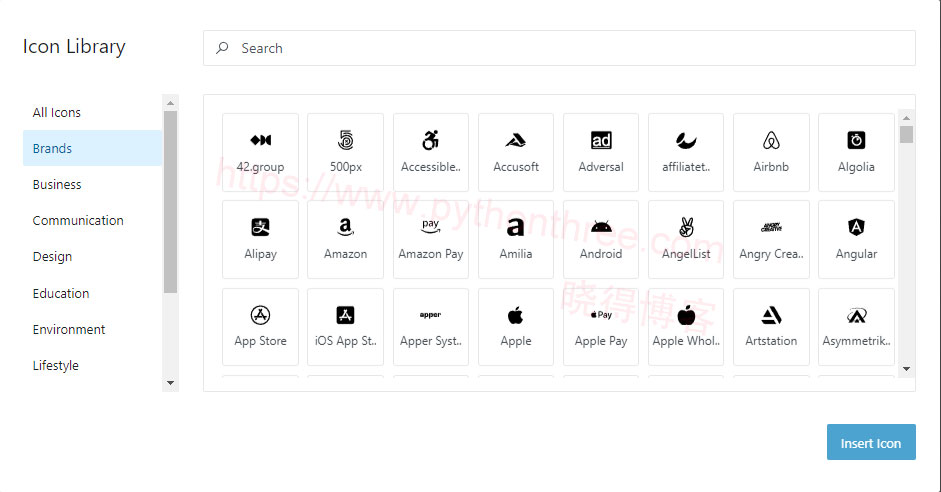Choose the Apple Pay icon
Image resolution: width=941 pixels, height=492 pixels.
point(601,327)
